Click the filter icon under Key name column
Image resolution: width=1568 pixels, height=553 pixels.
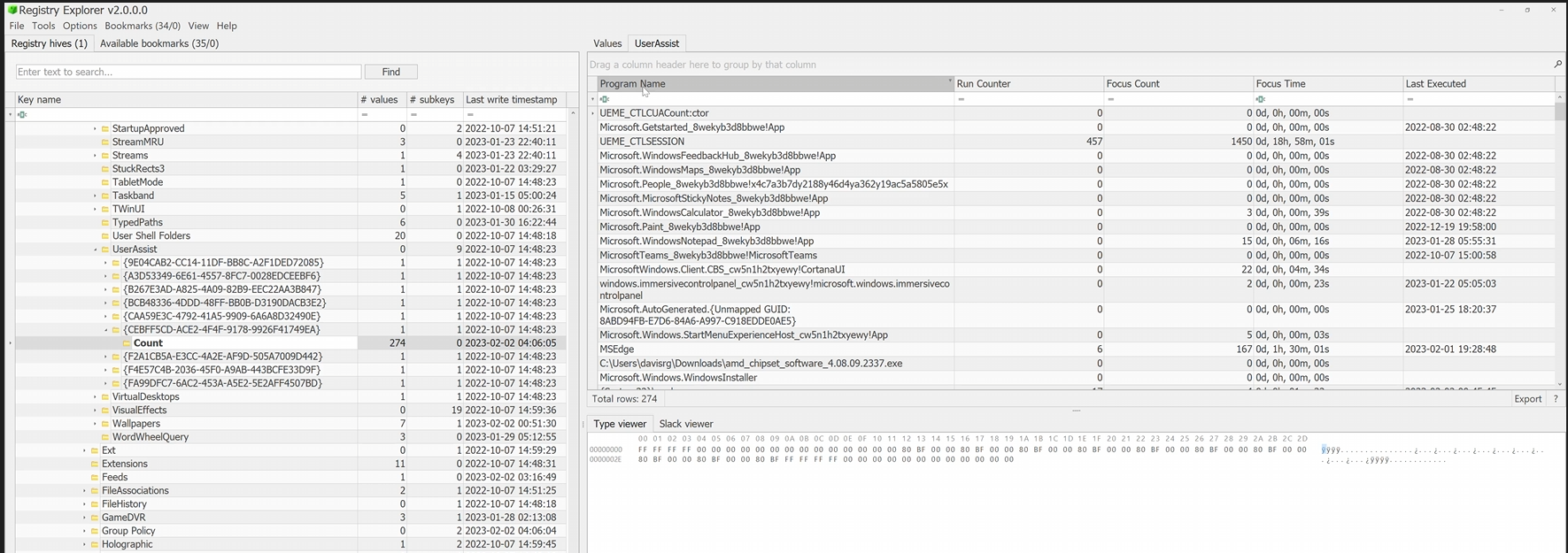[x=22, y=114]
